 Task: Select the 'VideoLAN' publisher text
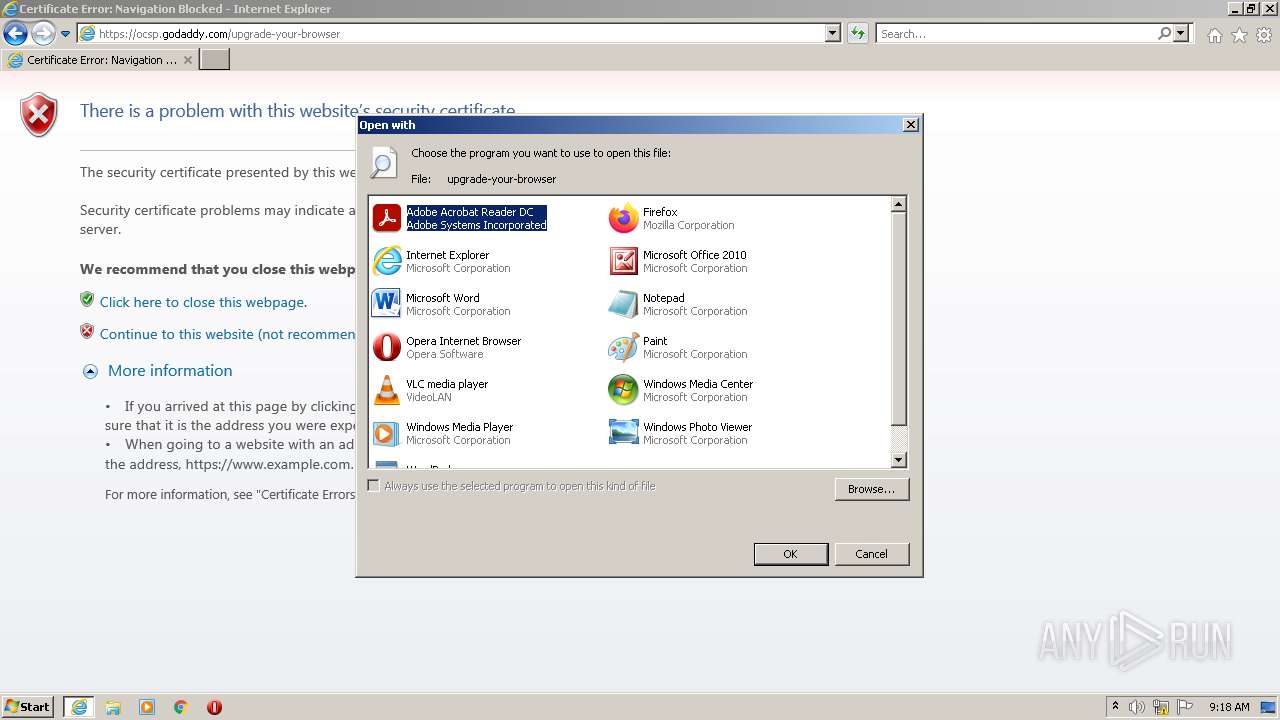point(429,397)
